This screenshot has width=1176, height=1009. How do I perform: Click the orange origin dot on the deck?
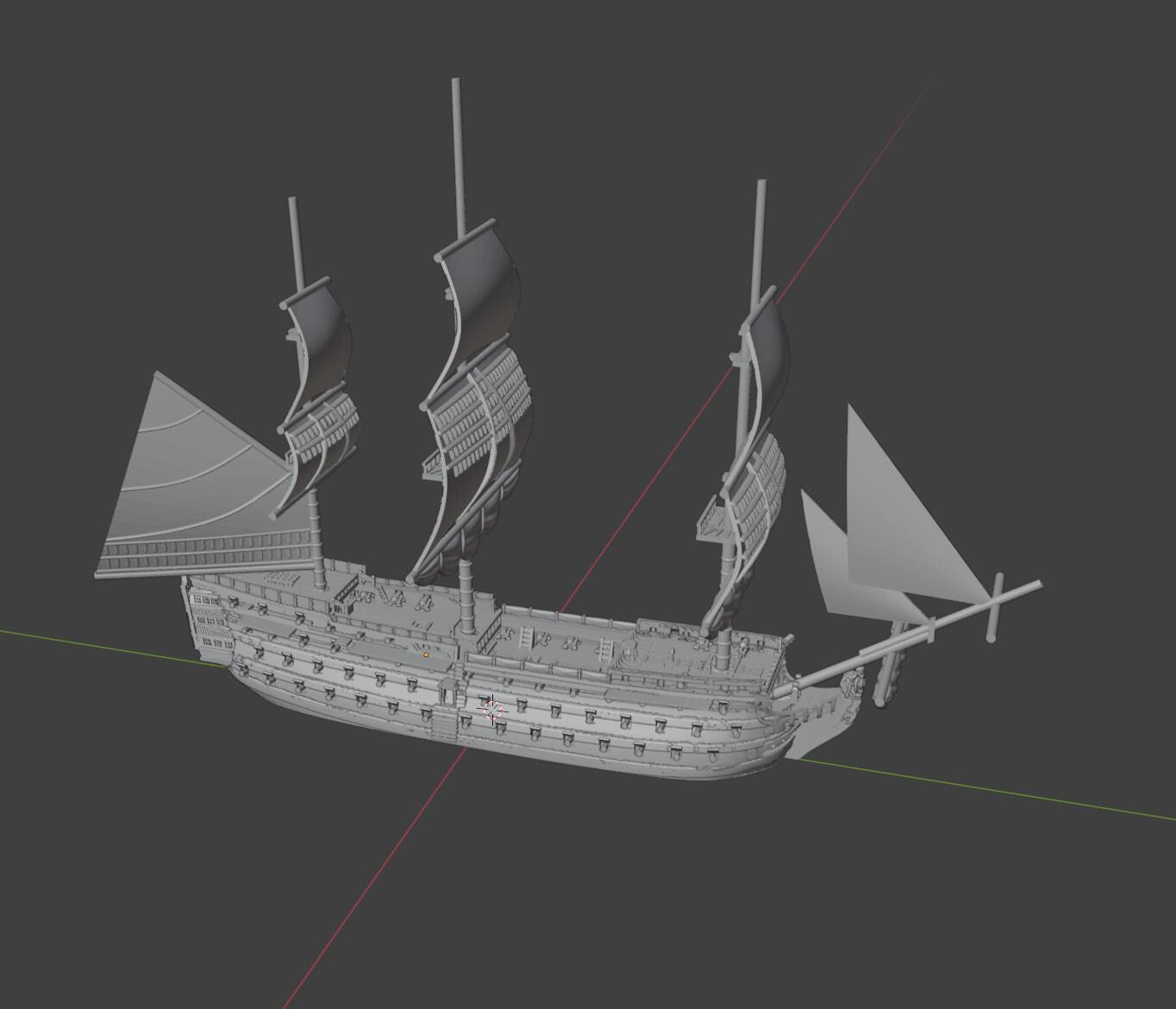pyautogui.click(x=426, y=655)
